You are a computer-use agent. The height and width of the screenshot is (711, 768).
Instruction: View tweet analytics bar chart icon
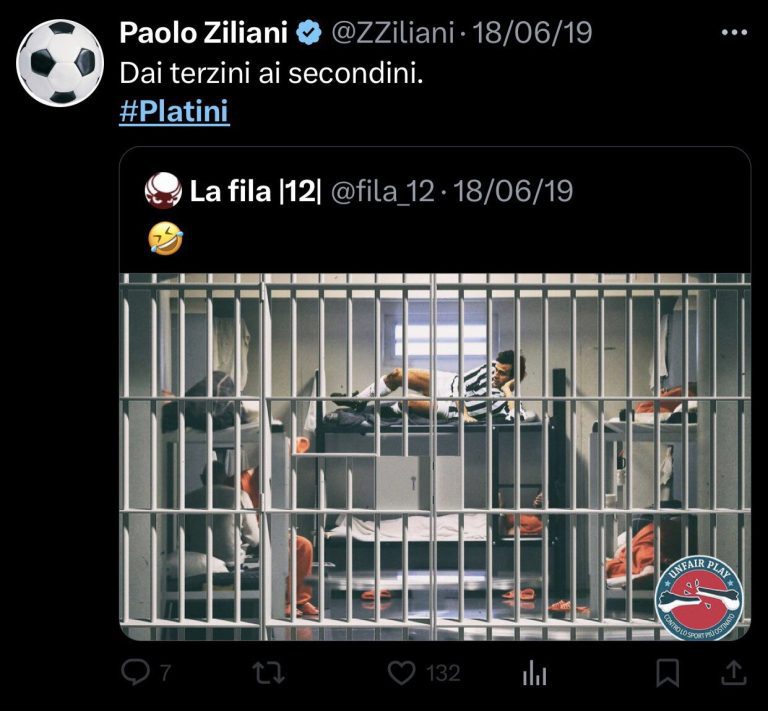coord(534,673)
